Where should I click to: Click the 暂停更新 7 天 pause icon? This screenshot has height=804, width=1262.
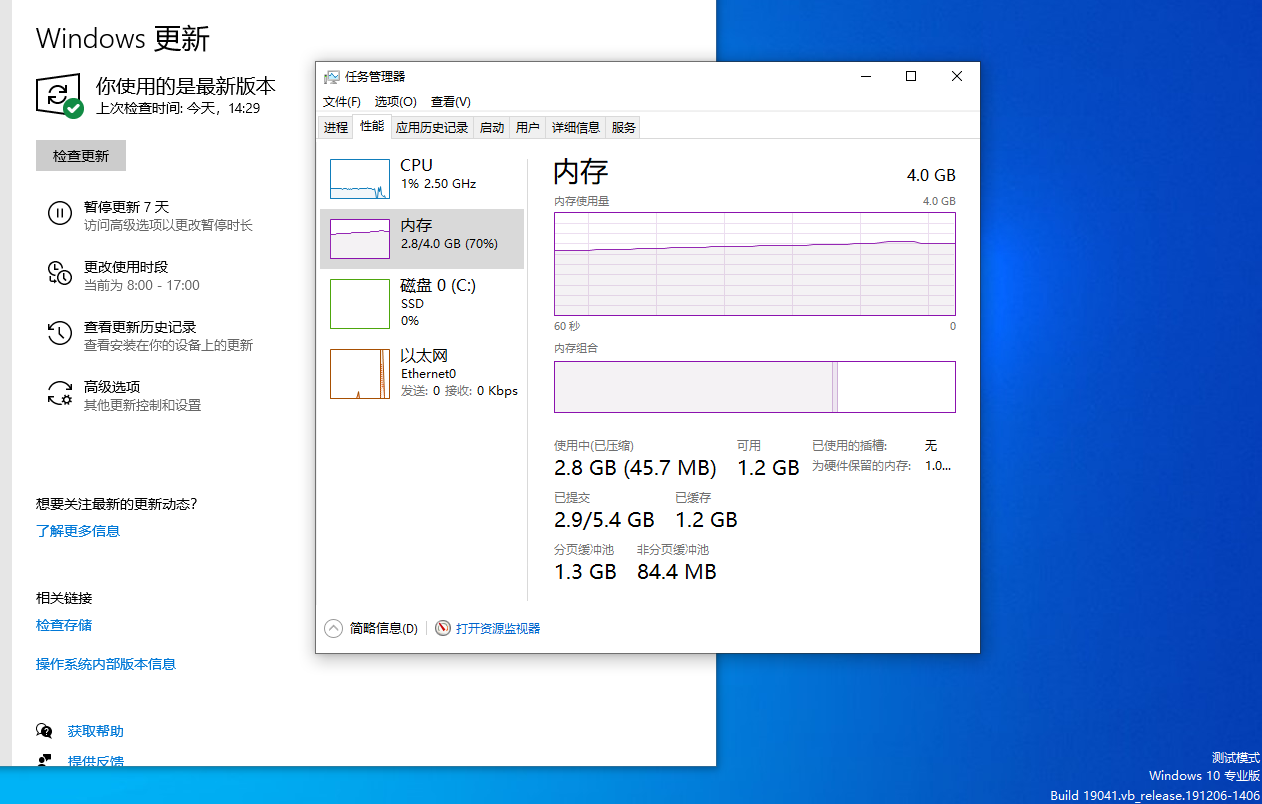click(60, 213)
